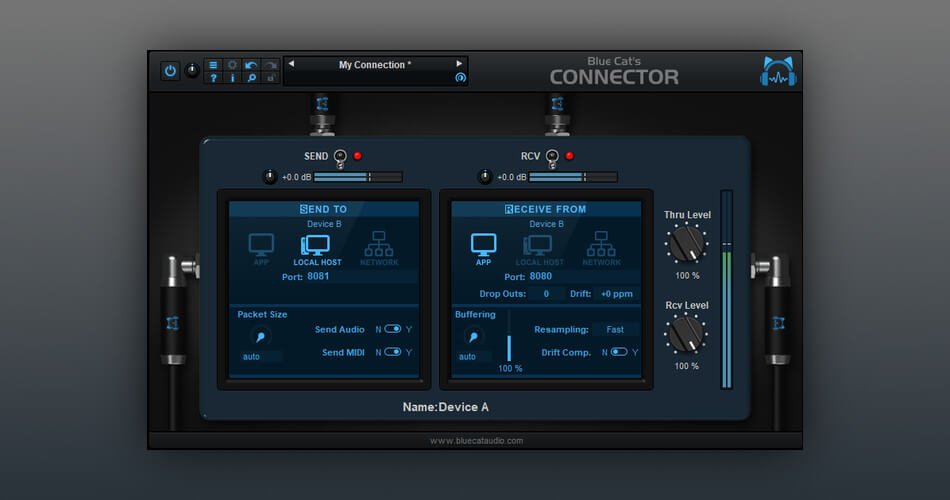Viewport: 950px width, 500px height.
Task: Click the Rcv Level knob
Action: 687,335
